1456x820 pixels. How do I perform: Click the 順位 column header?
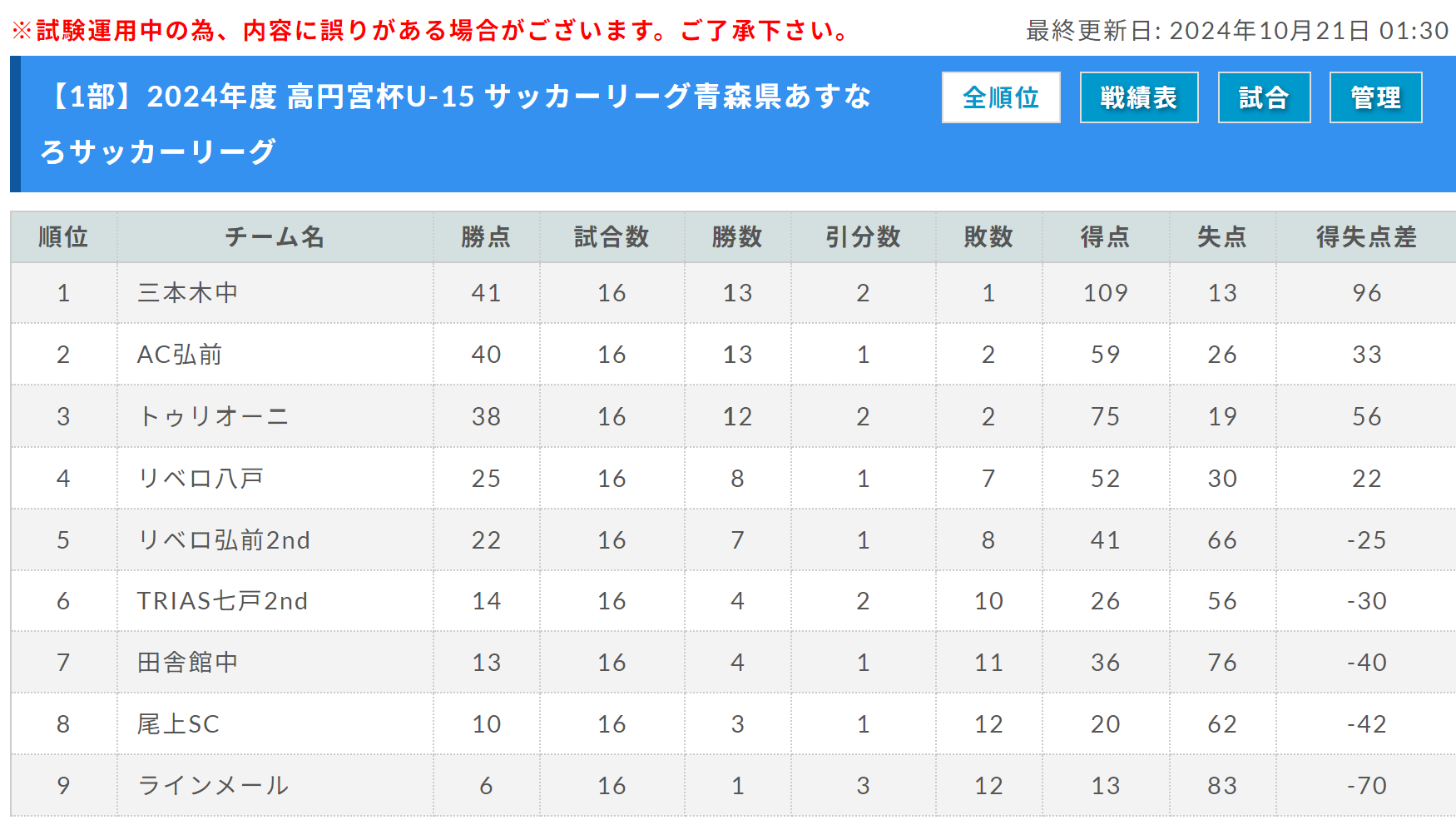63,237
